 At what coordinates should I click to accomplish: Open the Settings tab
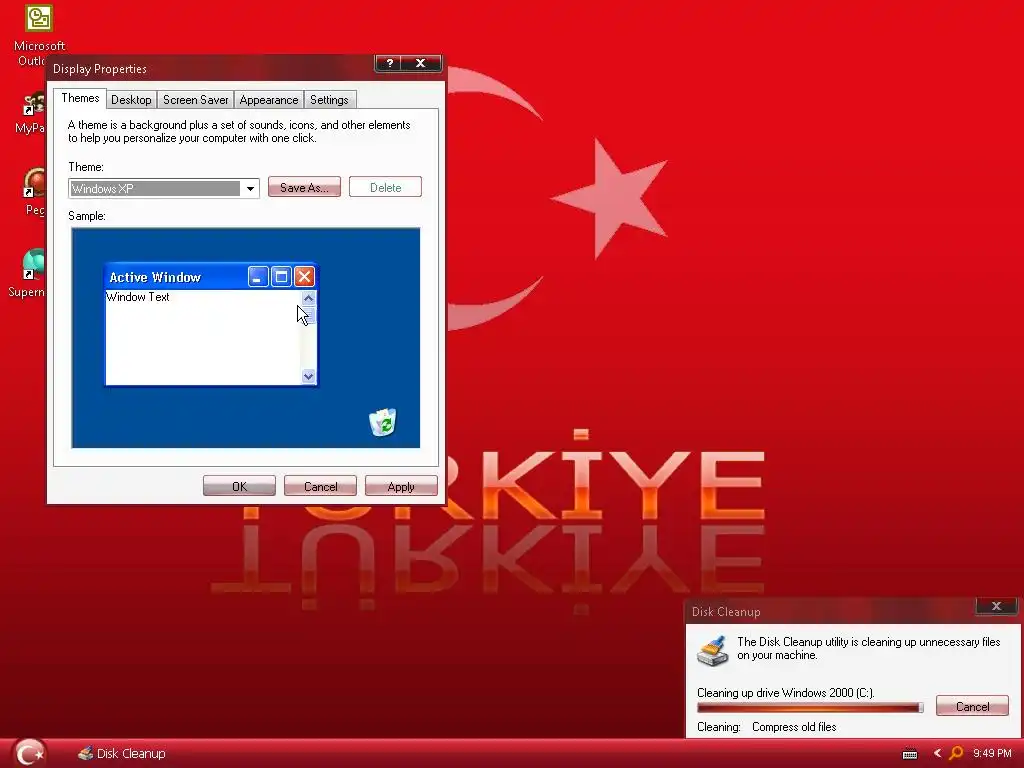[x=329, y=100]
